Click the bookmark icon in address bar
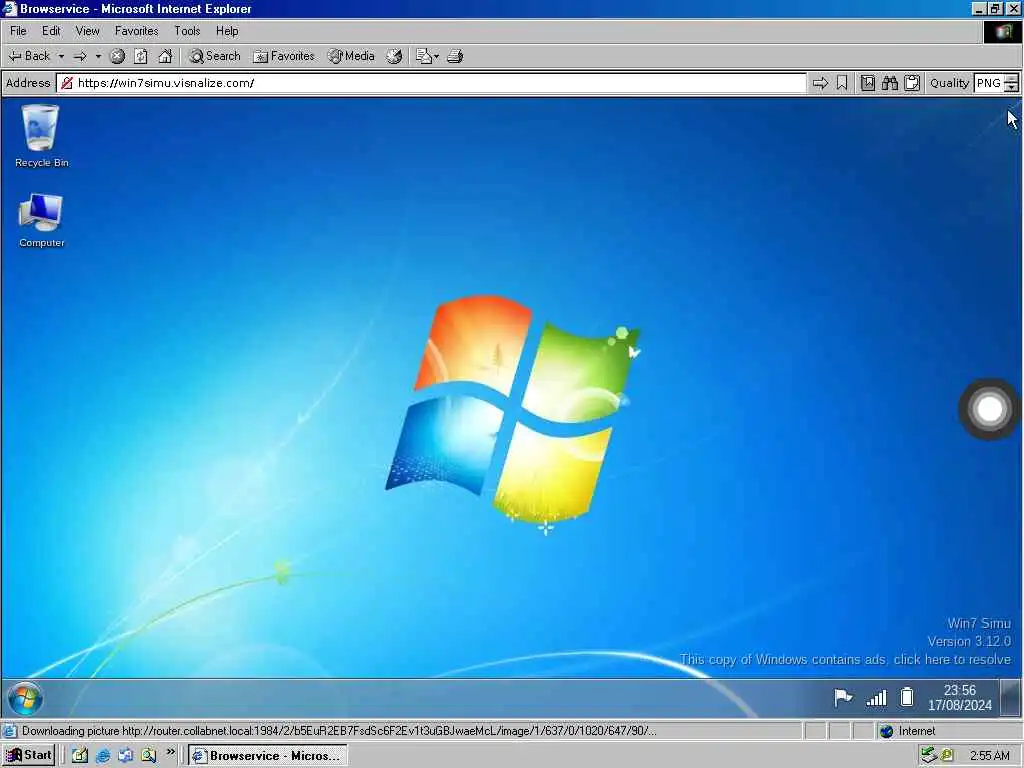Image resolution: width=1024 pixels, height=768 pixels. (842, 83)
